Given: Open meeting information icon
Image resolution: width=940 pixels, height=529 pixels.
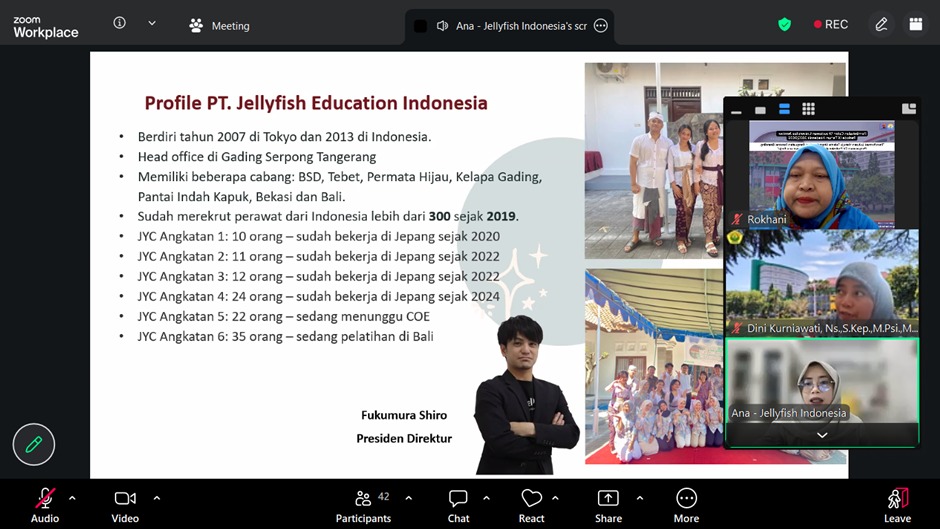Looking at the screenshot, I should (120, 23).
